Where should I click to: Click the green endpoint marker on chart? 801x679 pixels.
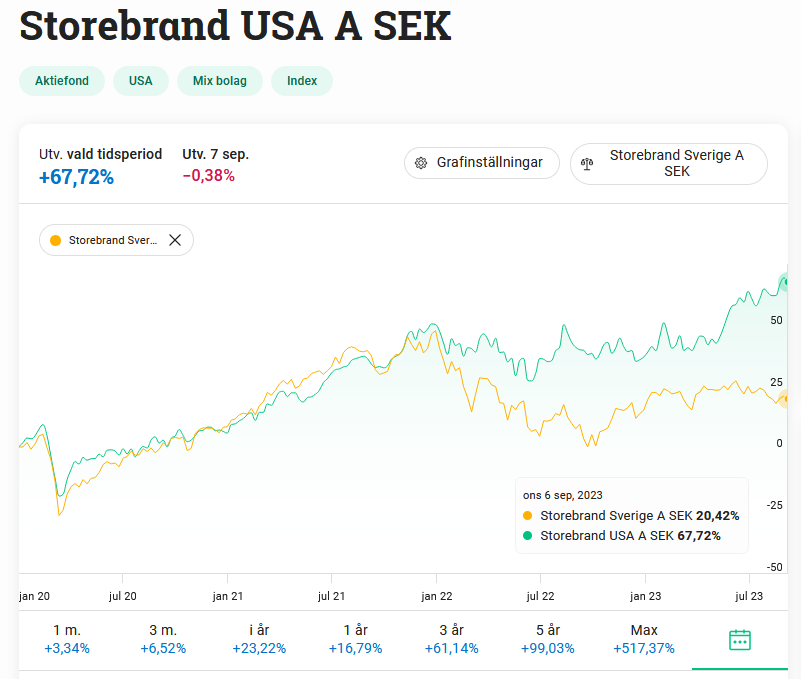786,283
